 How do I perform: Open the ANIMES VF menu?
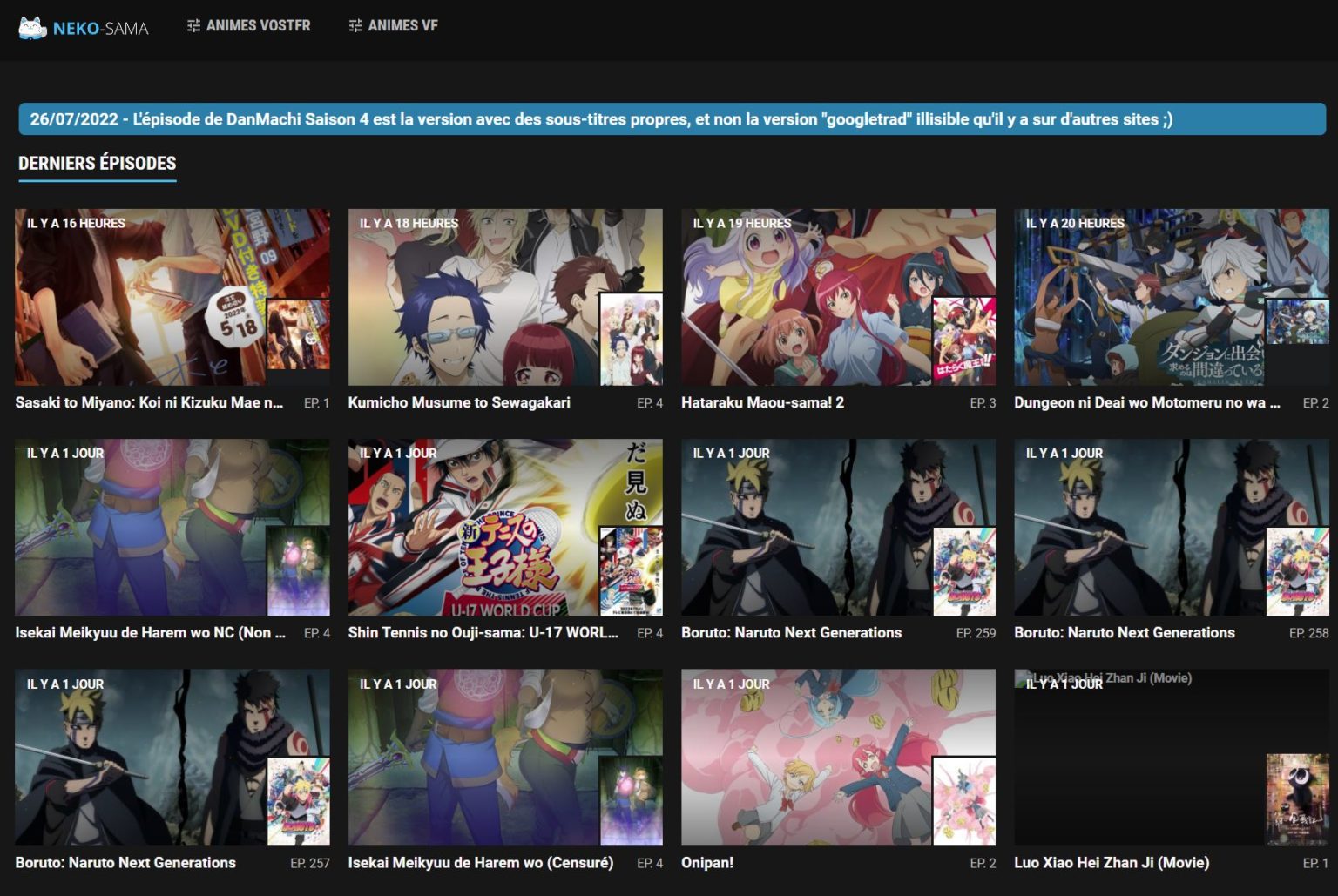[402, 25]
